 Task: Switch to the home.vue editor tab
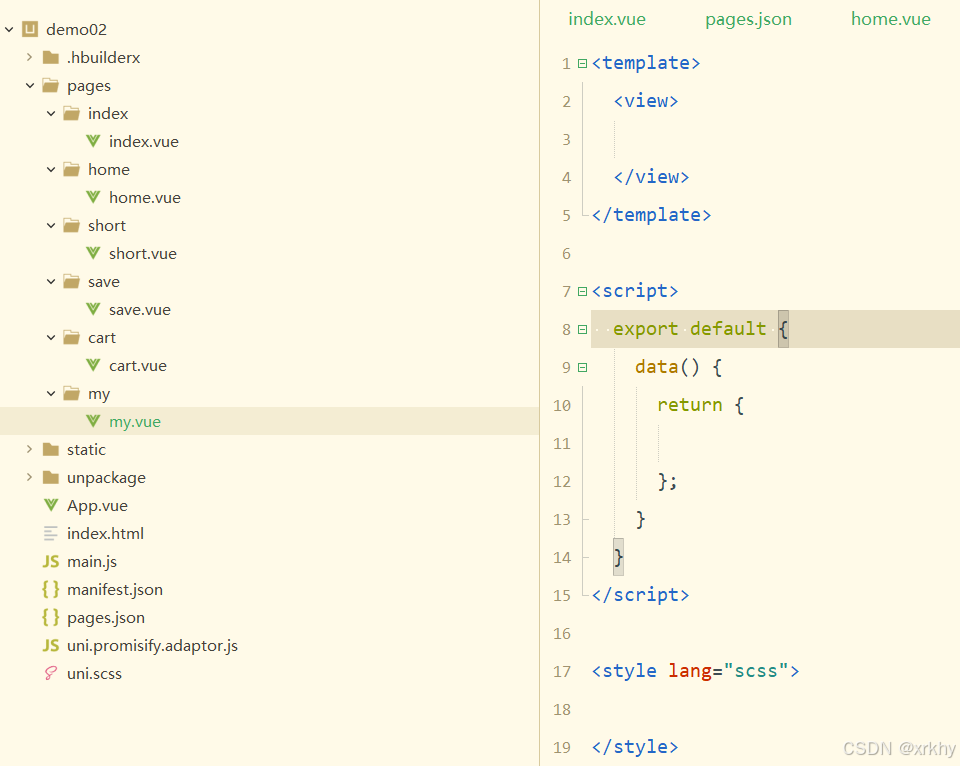[891, 19]
